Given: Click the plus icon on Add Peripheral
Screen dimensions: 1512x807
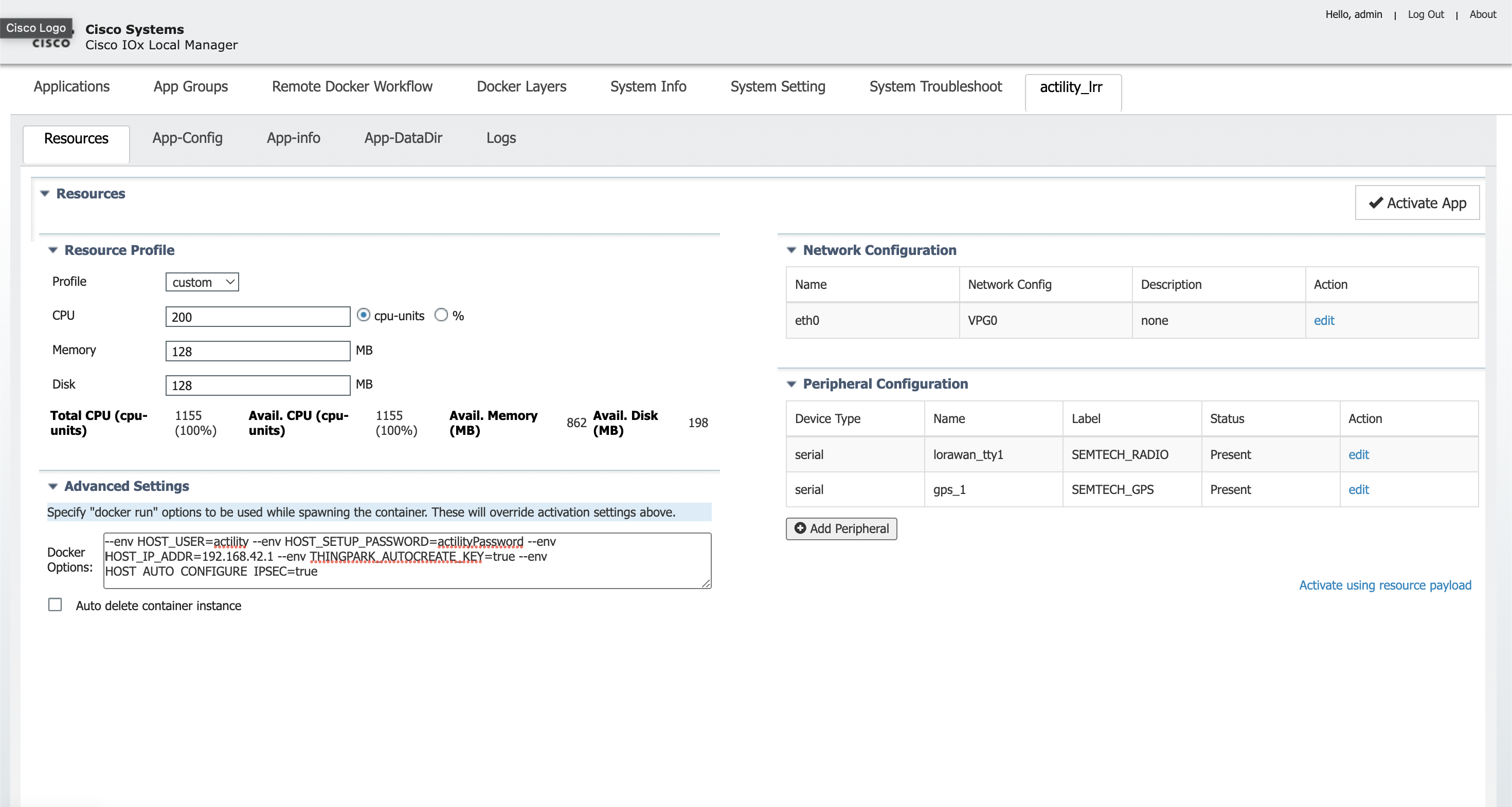Looking at the screenshot, I should [x=800, y=528].
